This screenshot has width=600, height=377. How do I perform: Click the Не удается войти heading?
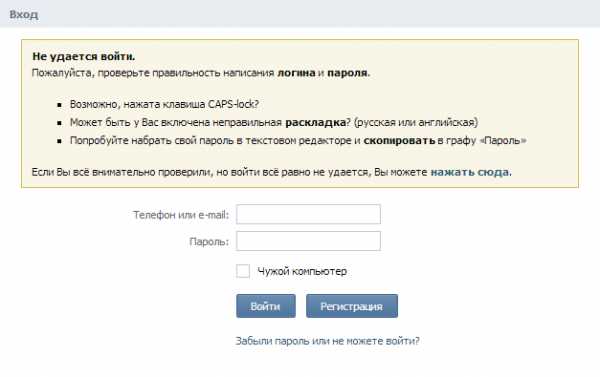[83, 56]
